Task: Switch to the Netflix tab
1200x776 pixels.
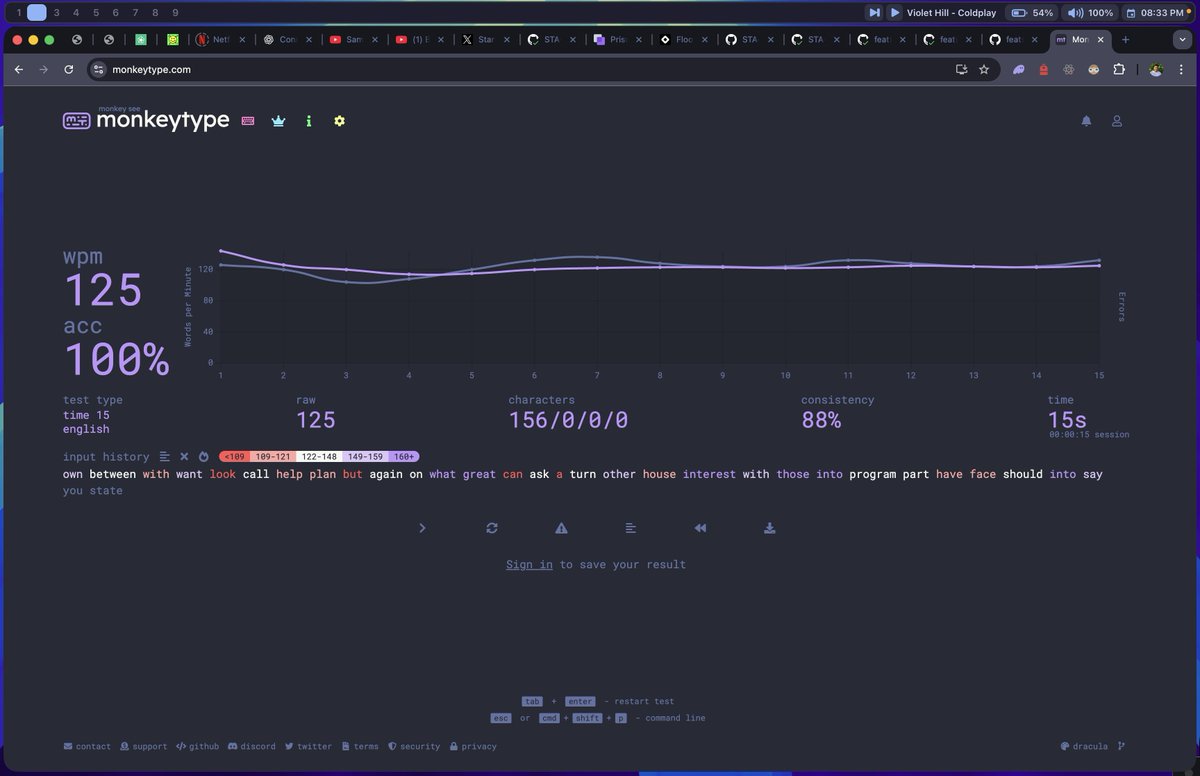Action: pos(218,40)
